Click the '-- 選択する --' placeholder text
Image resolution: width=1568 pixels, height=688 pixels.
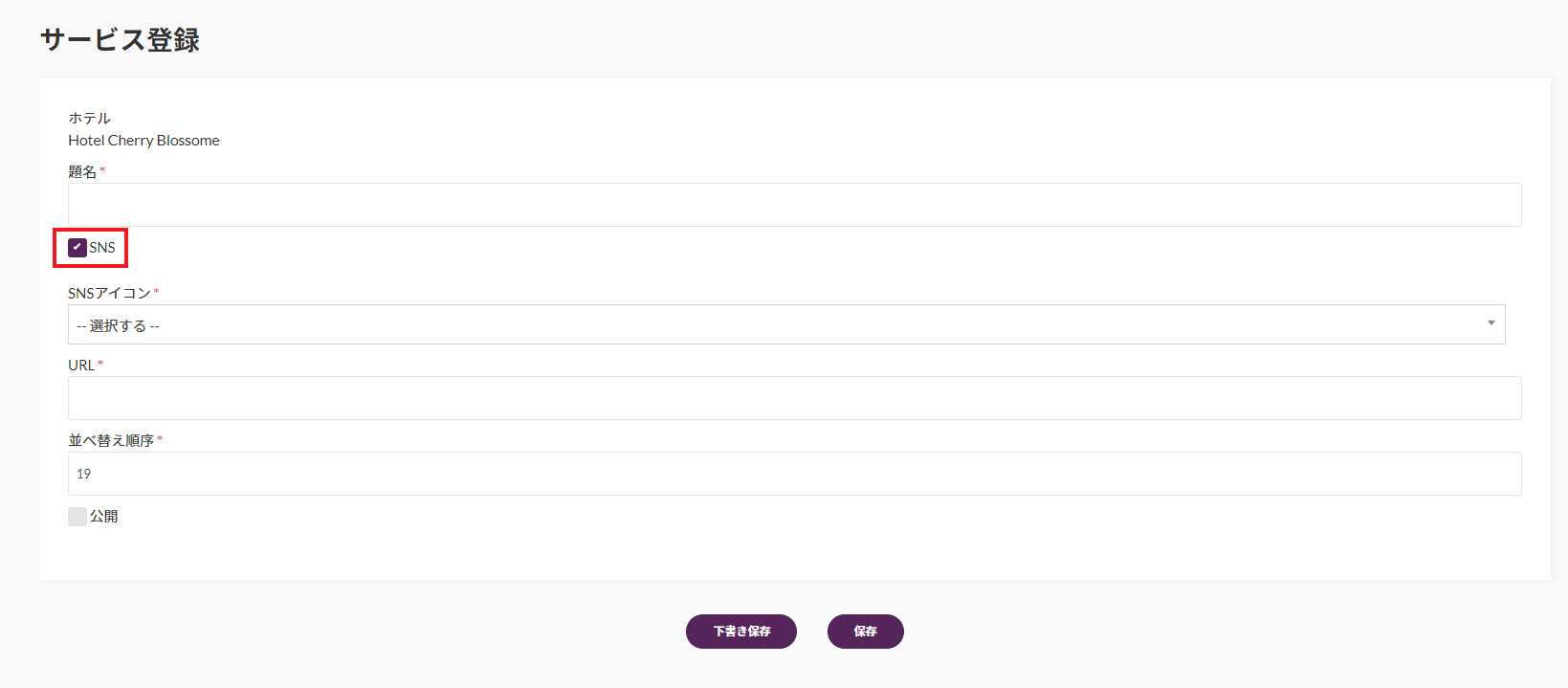tap(119, 326)
